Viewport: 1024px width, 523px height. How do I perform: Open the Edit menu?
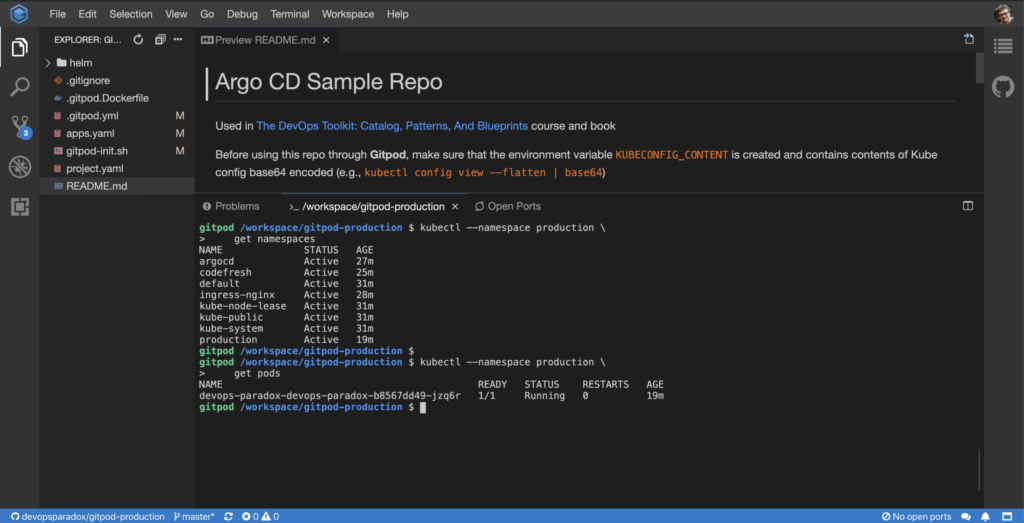pos(88,14)
